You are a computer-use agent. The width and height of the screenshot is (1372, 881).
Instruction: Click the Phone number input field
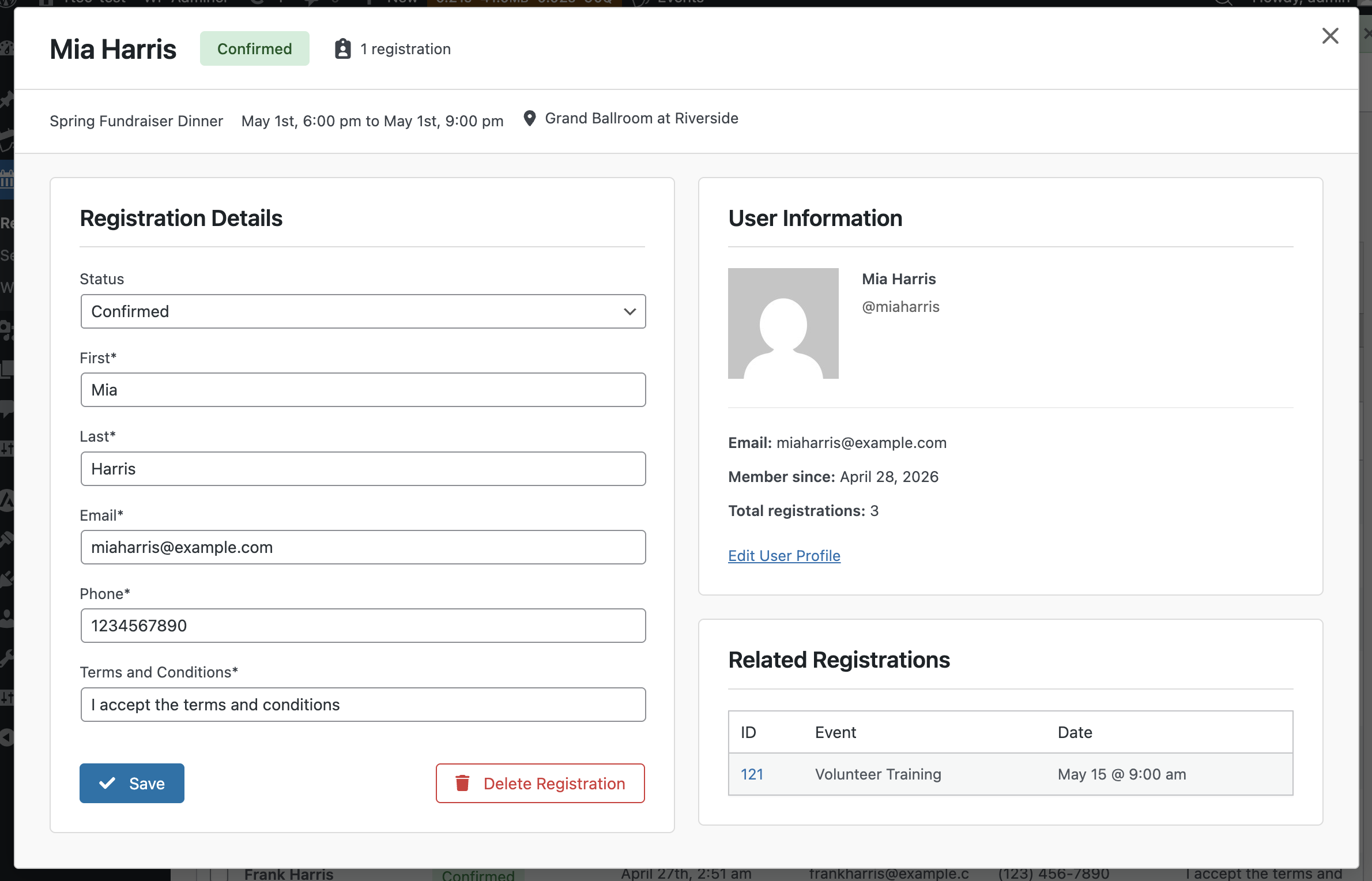tap(362, 626)
